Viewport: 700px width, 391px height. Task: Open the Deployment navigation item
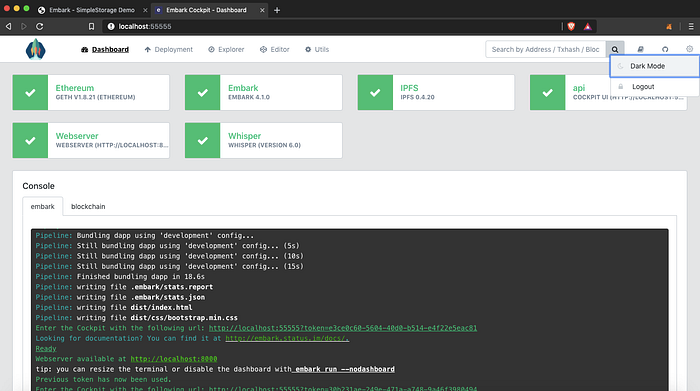tap(169, 50)
